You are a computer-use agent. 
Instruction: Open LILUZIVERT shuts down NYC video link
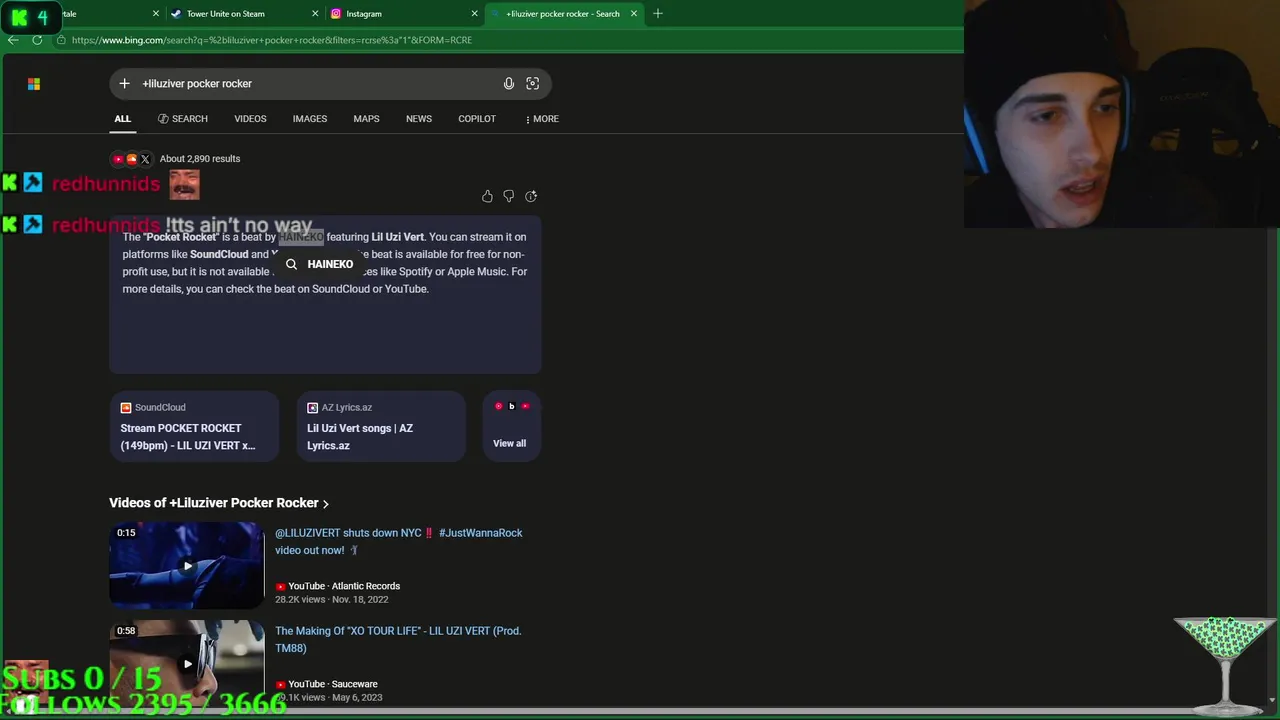pos(399,542)
